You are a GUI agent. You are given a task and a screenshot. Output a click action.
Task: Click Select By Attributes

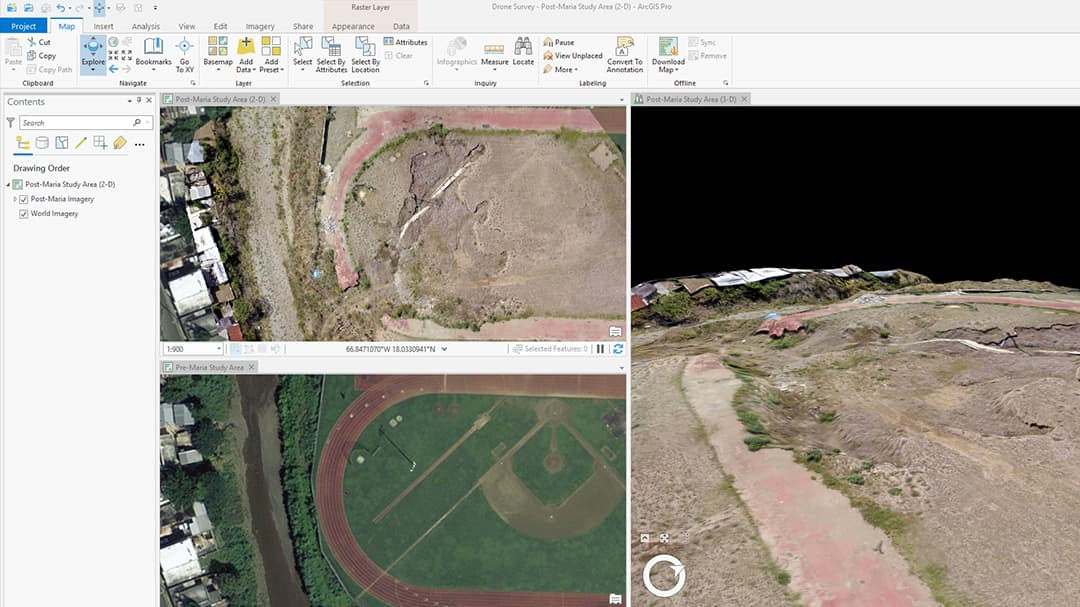click(x=330, y=55)
